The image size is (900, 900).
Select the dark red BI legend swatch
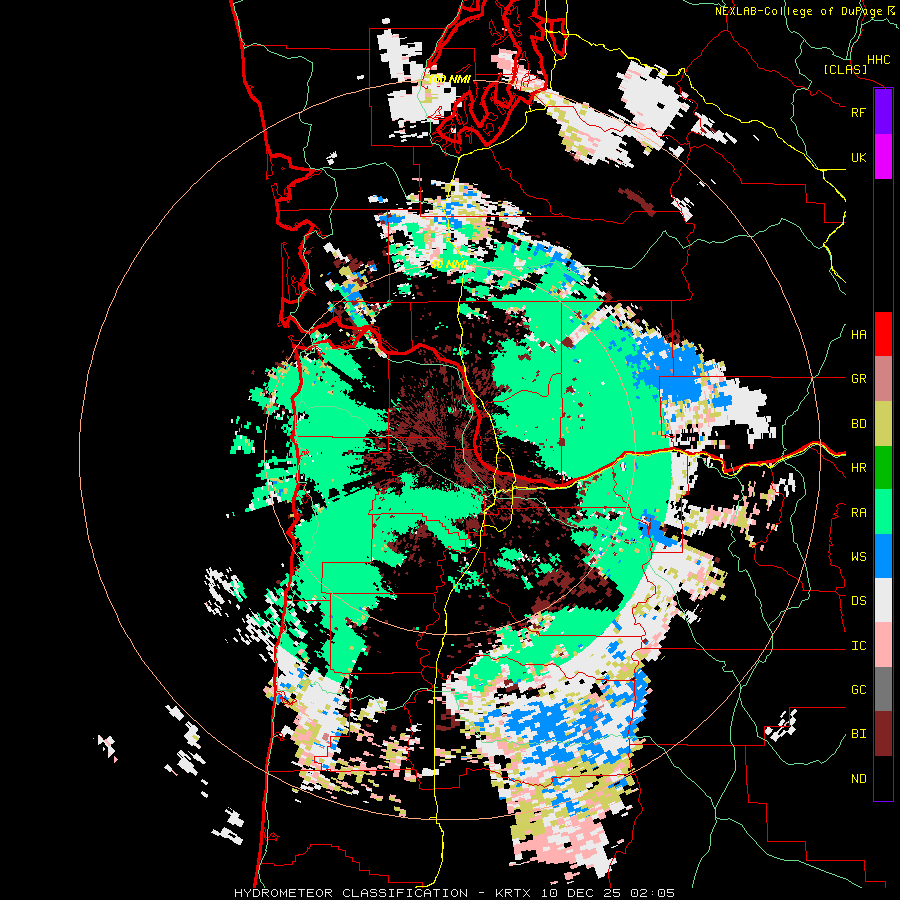point(883,734)
